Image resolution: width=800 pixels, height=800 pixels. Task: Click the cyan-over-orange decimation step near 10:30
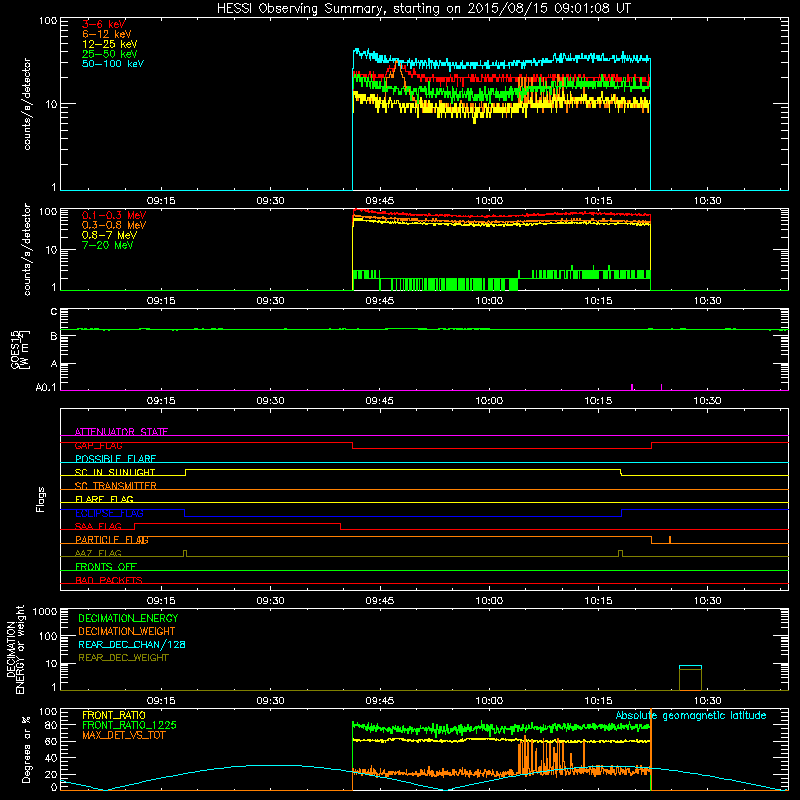(690, 678)
